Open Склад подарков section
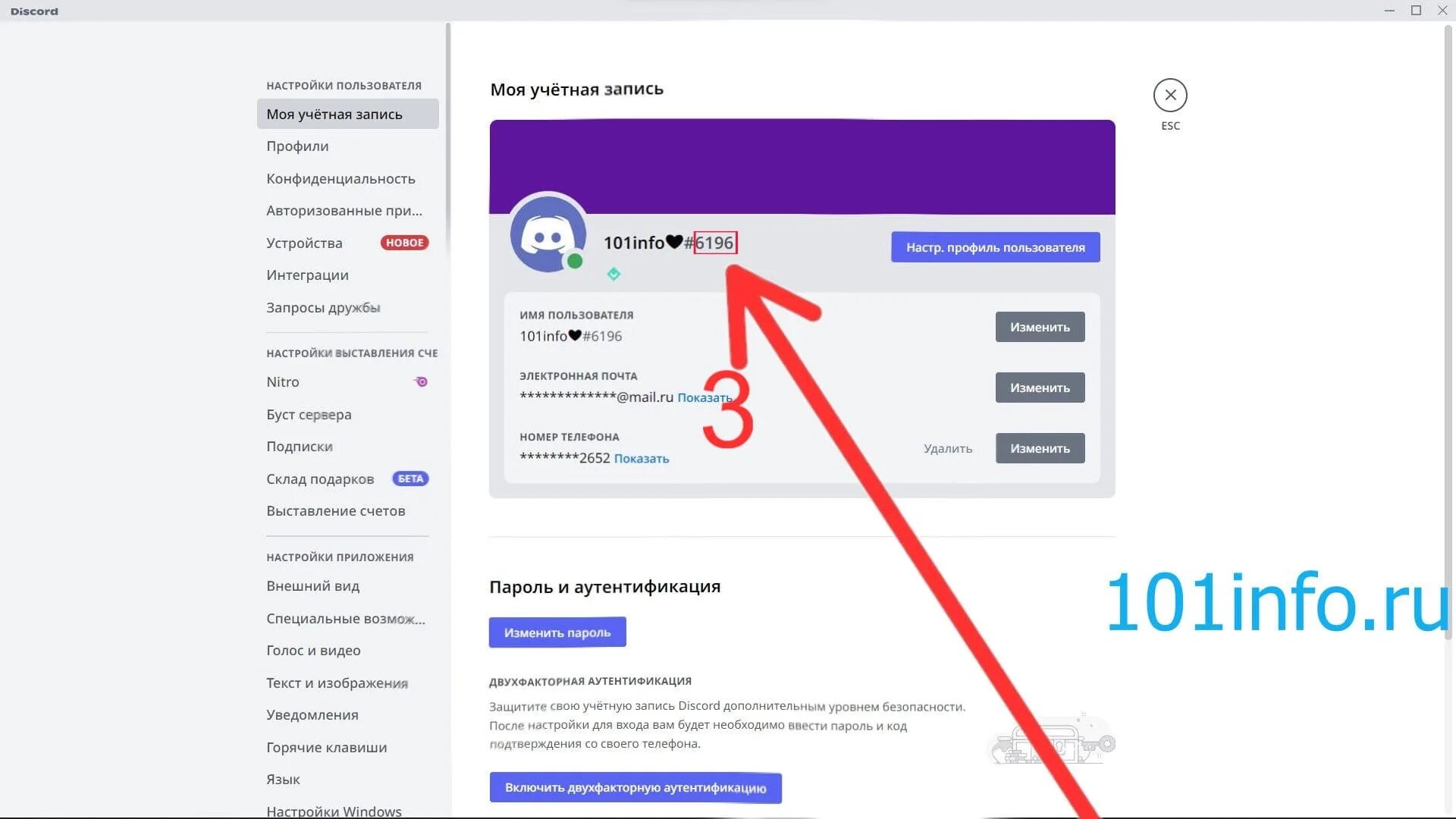Image resolution: width=1456 pixels, height=819 pixels. [347, 479]
